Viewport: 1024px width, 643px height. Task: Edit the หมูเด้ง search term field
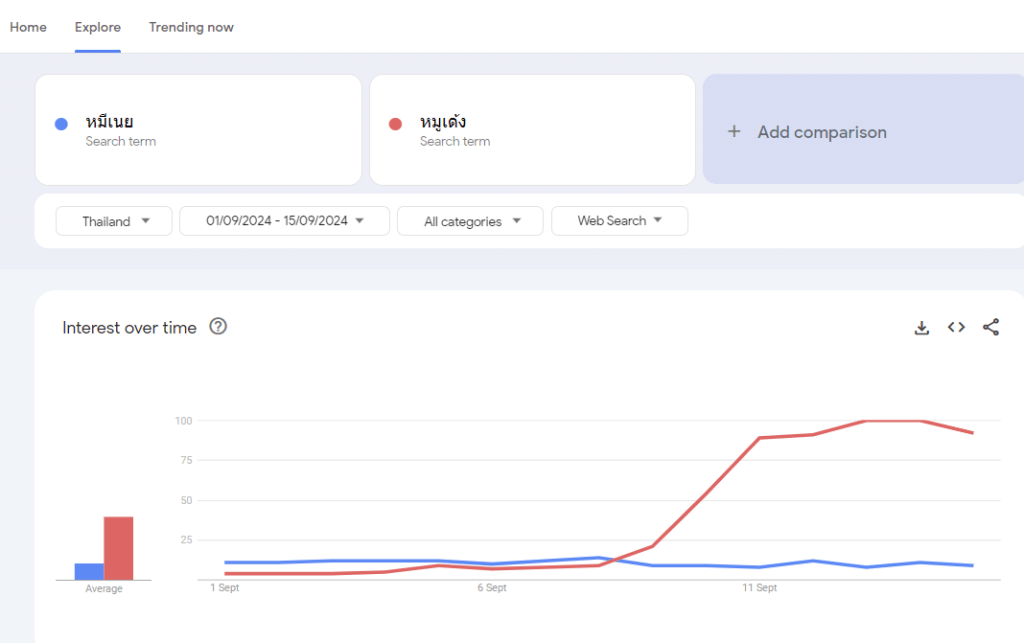[532, 130]
